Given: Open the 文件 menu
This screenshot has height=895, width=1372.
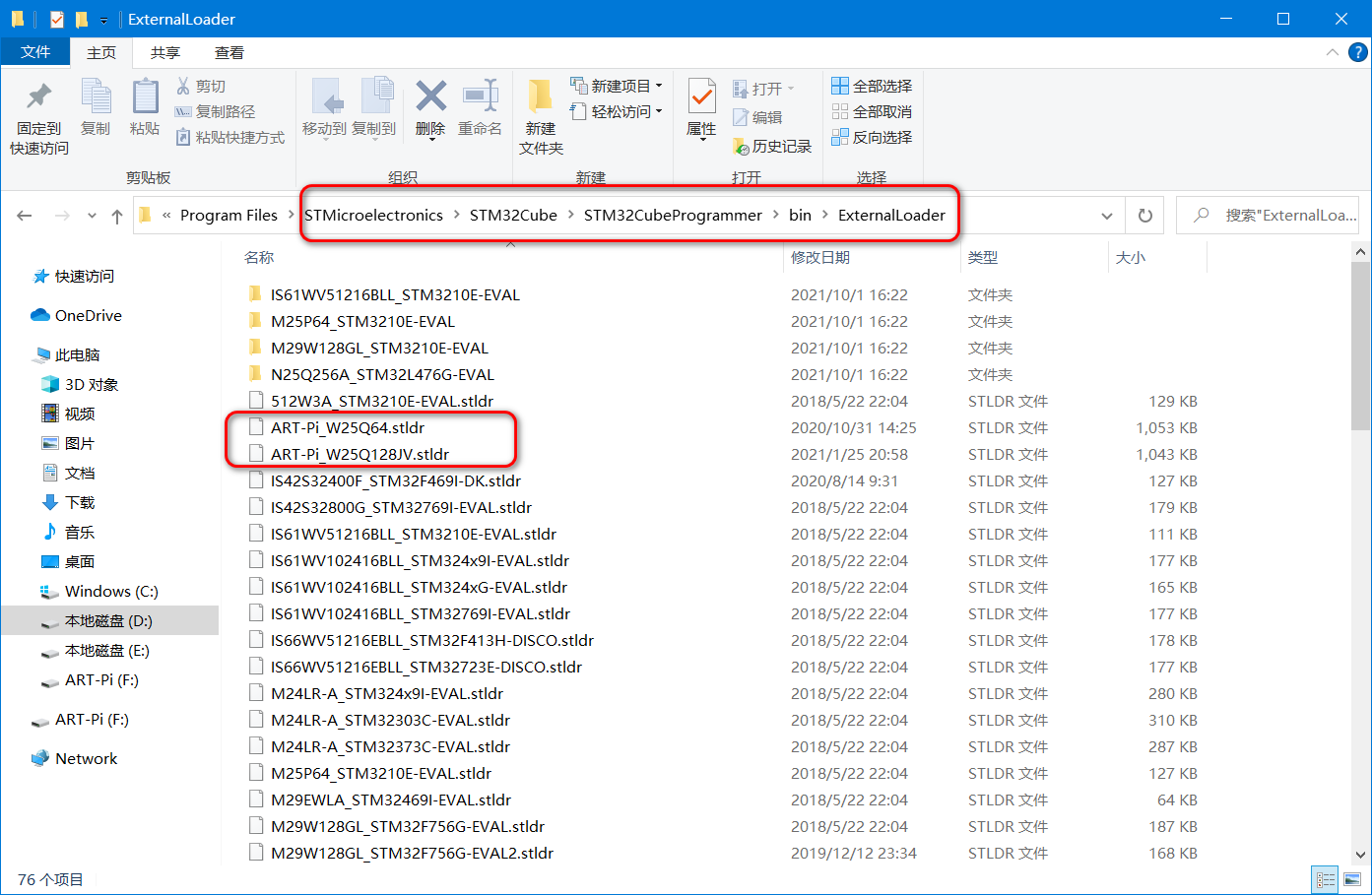Looking at the screenshot, I should pos(35,51).
